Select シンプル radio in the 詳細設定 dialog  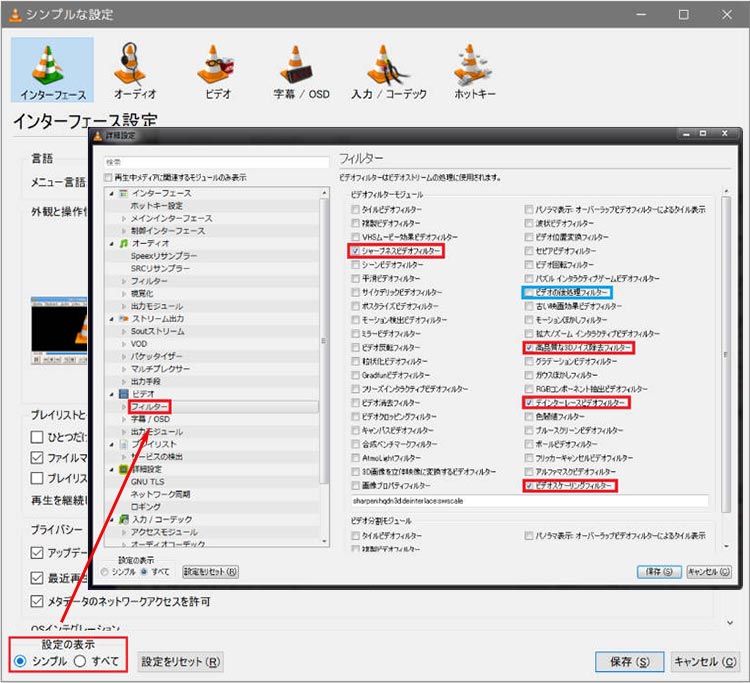(105, 572)
